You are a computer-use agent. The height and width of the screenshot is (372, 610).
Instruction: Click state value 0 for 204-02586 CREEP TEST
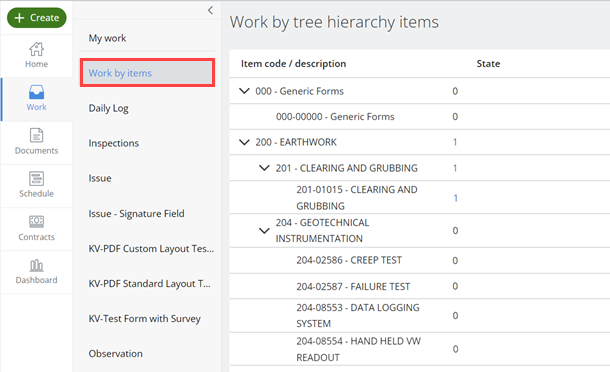click(x=455, y=260)
